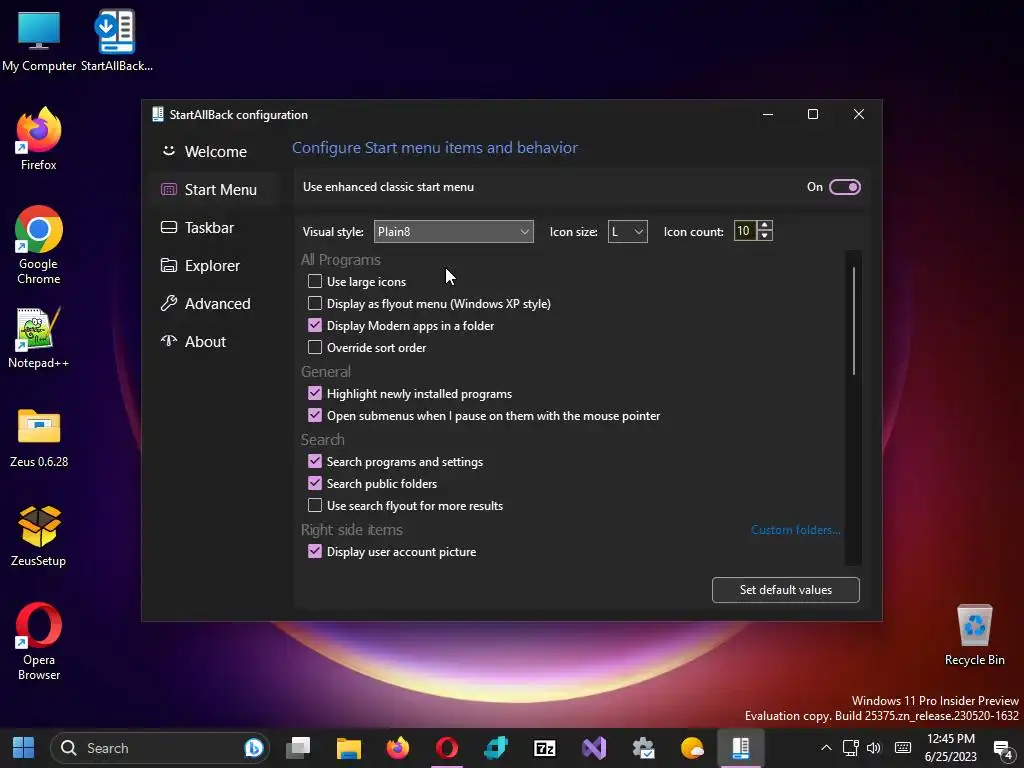Image resolution: width=1024 pixels, height=768 pixels.
Task: Open the Notepad++ desktop shortcut
Action: click(x=39, y=338)
